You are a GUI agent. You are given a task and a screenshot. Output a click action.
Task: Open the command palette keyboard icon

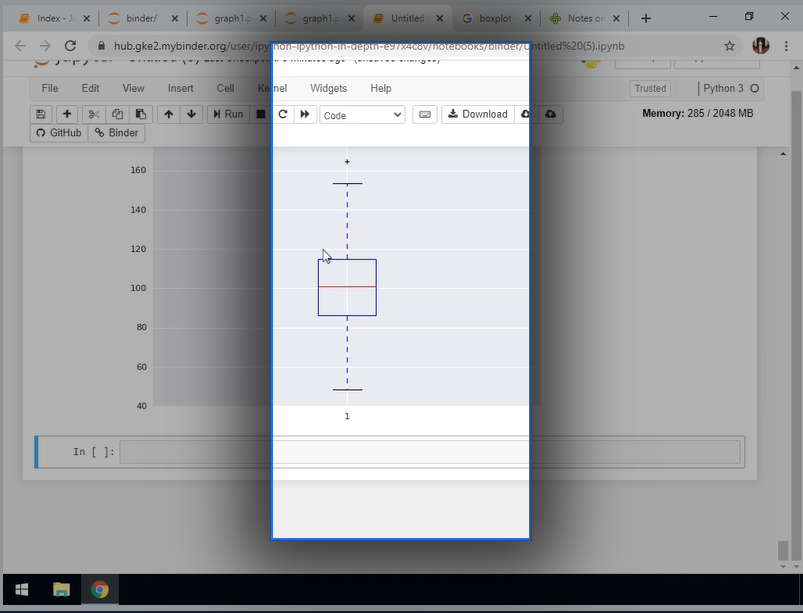(425, 114)
